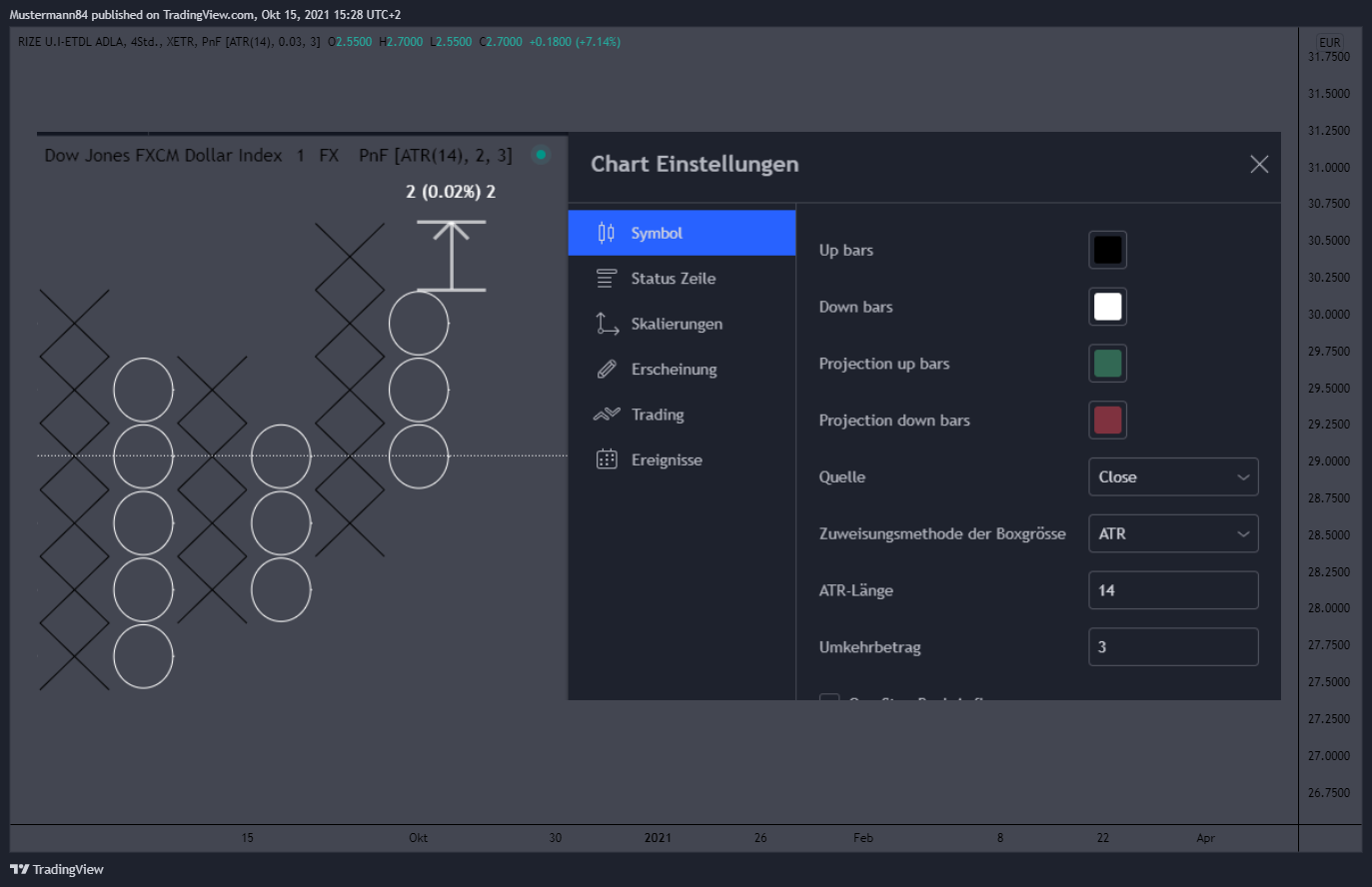The image size is (1372, 887).
Task: Click the Apr time axis label
Action: point(1206,838)
